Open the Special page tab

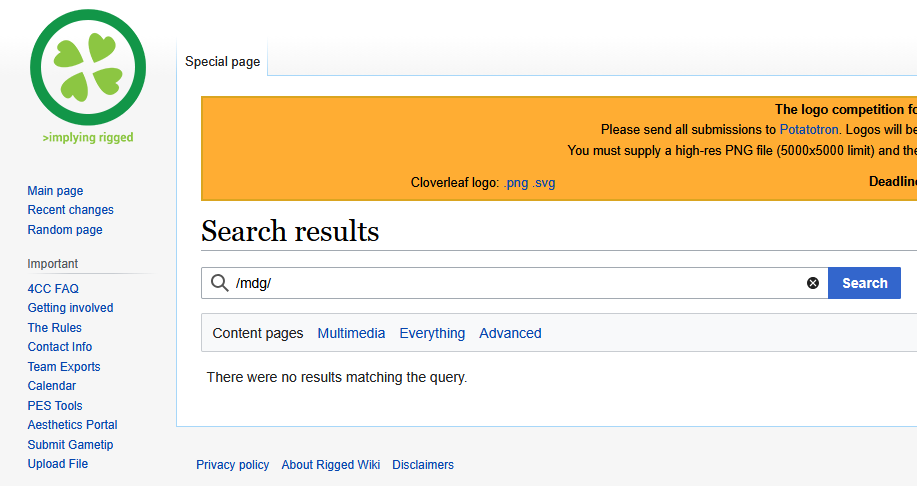pyautogui.click(x=222, y=61)
